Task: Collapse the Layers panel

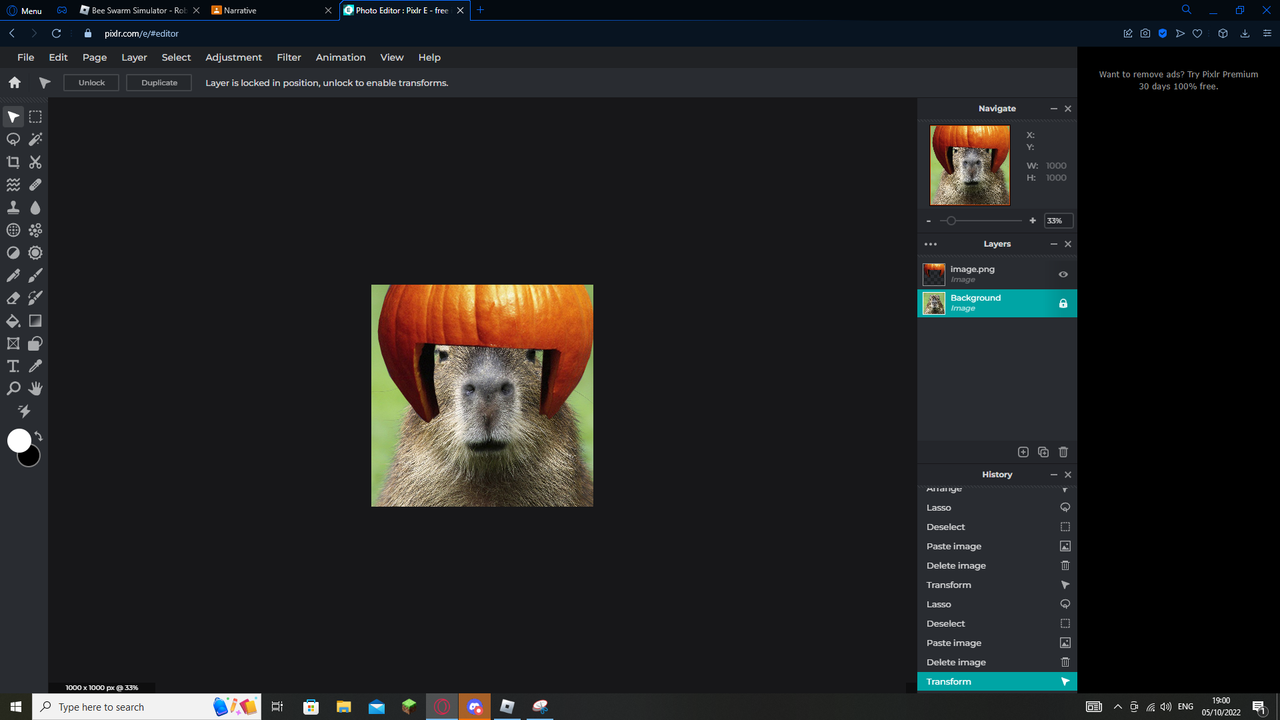Action: [1053, 244]
